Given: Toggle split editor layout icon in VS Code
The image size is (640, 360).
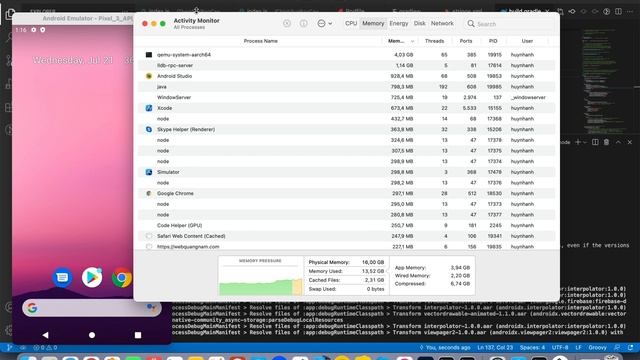Looking at the screenshot, I should click(x=619, y=11).
